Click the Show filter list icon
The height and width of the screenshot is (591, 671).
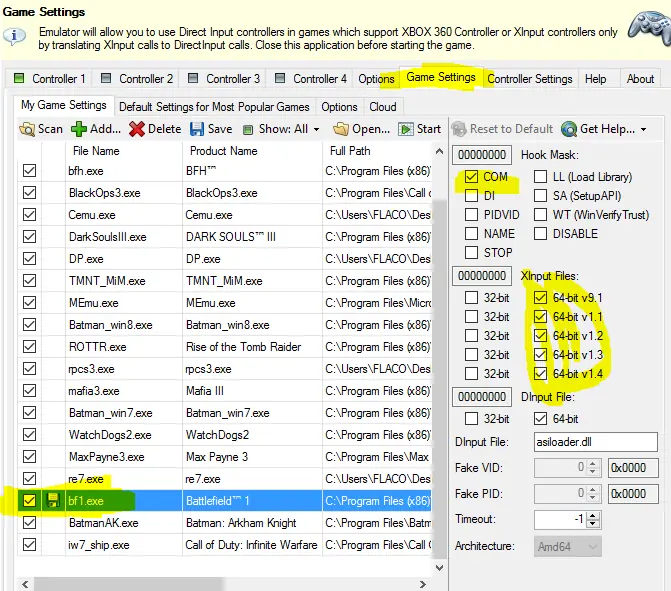point(248,129)
